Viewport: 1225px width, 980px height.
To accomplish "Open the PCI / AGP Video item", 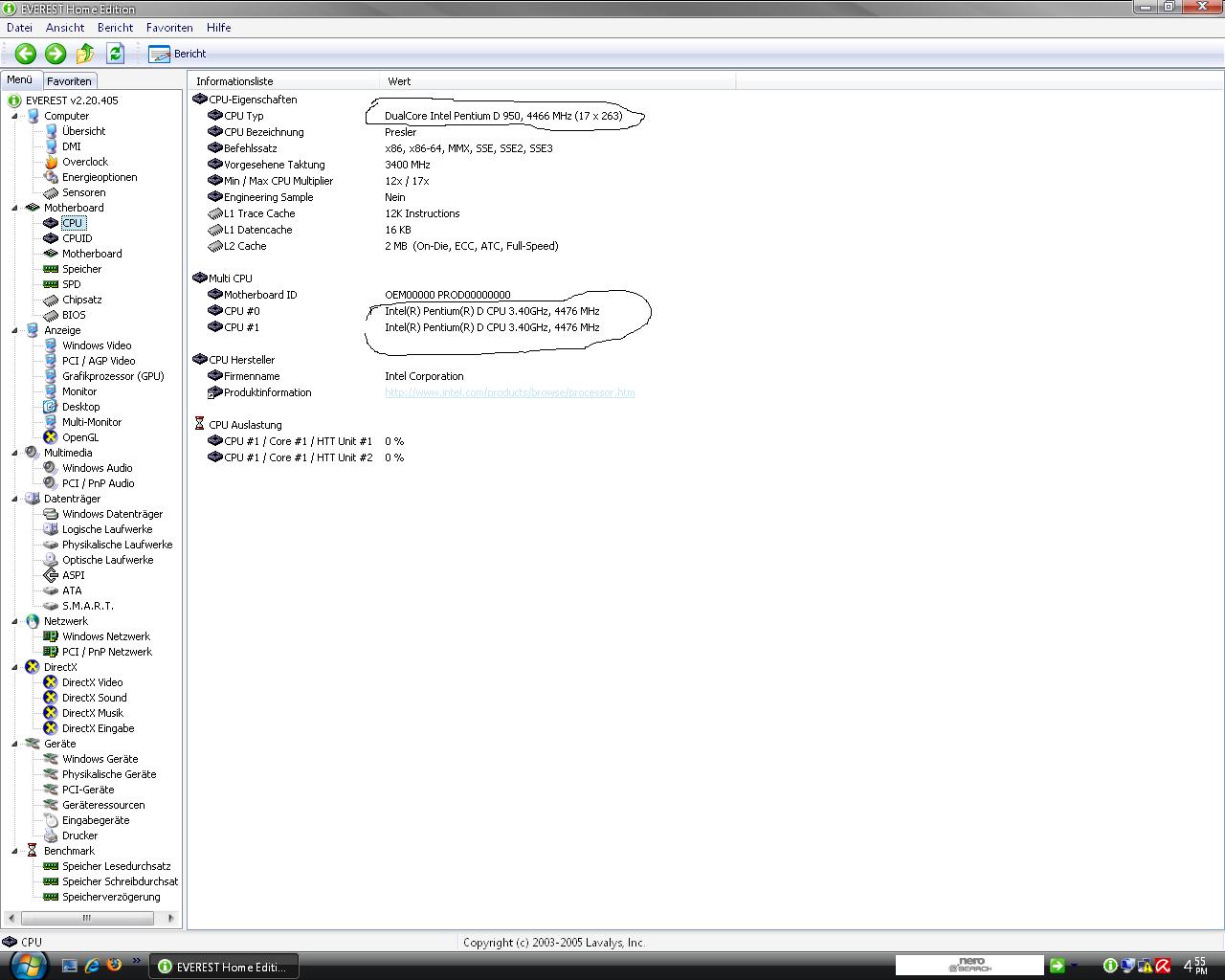I will 89,361.
